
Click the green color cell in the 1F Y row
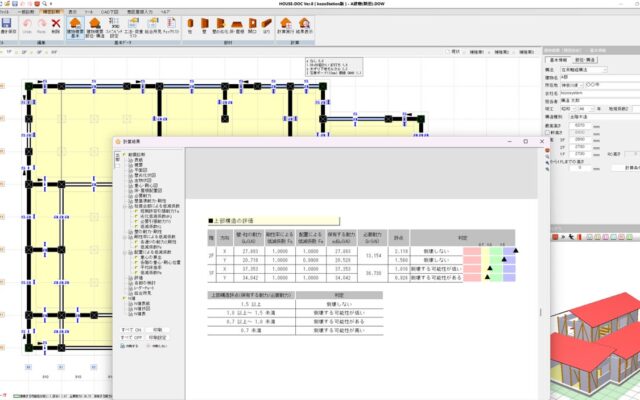click(x=496, y=278)
